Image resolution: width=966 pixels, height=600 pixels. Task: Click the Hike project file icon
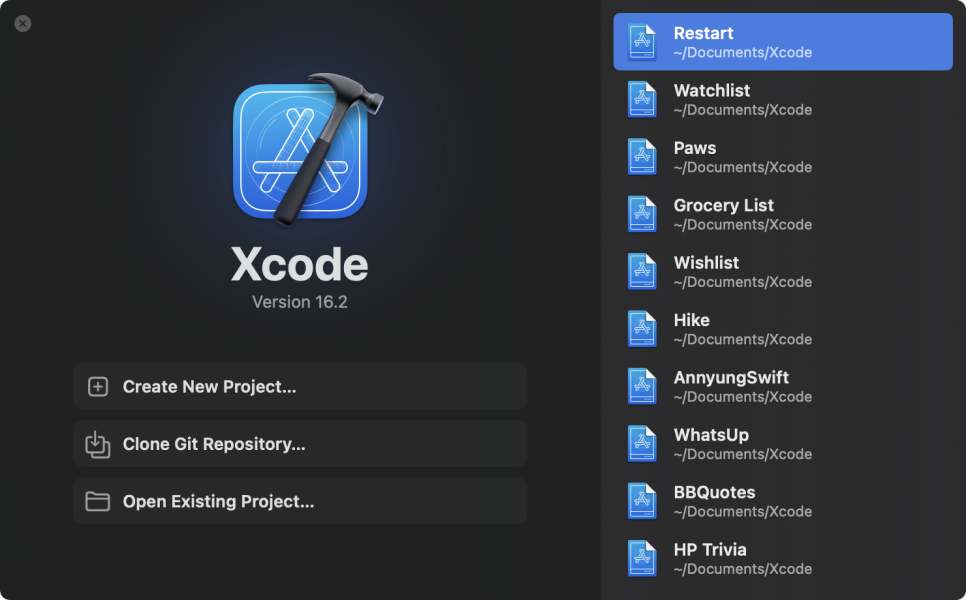pyautogui.click(x=642, y=328)
